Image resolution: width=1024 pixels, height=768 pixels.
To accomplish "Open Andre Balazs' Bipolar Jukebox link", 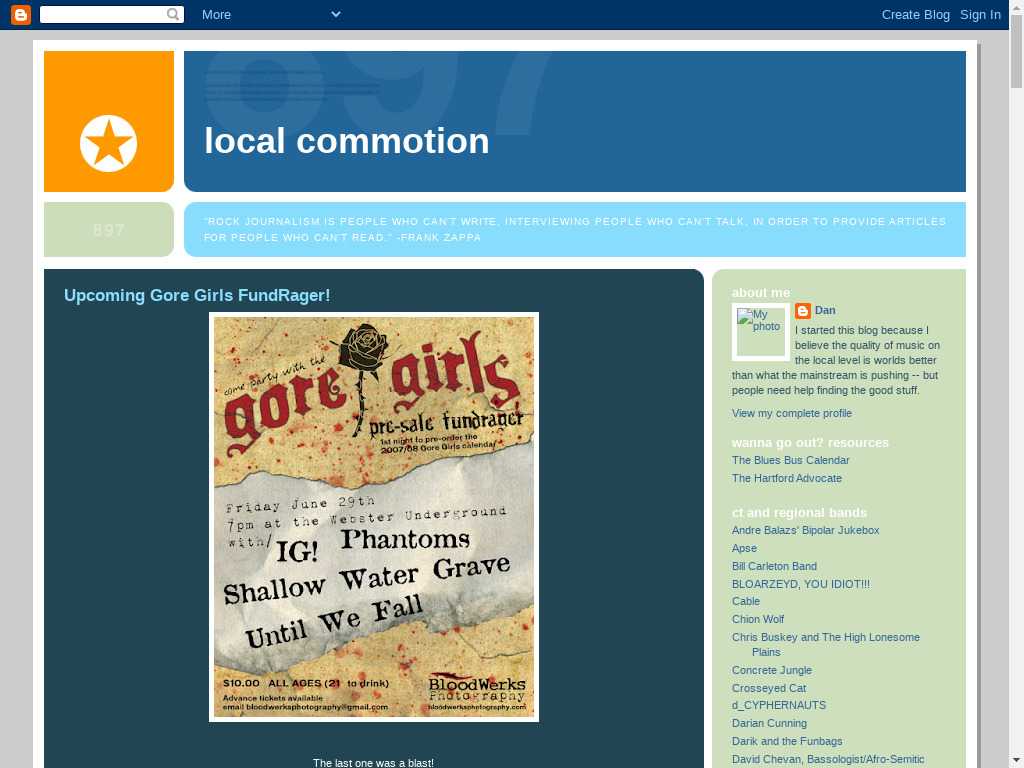I will 805,530.
